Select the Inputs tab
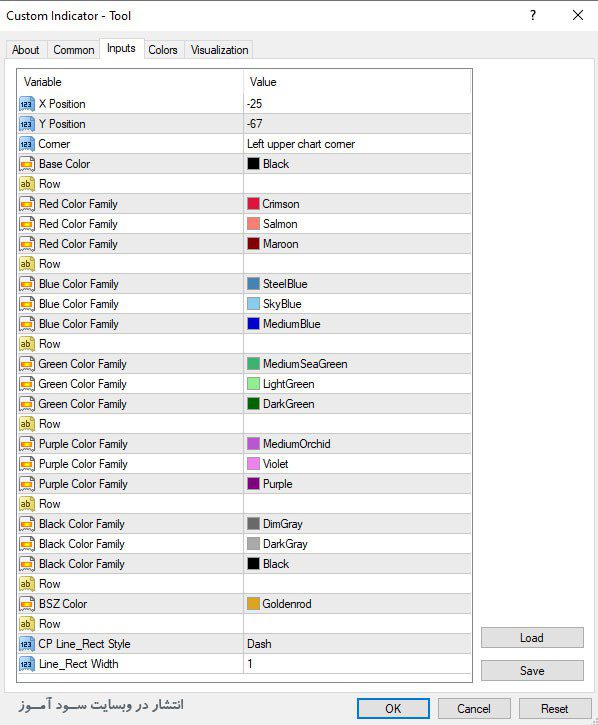 121,48
